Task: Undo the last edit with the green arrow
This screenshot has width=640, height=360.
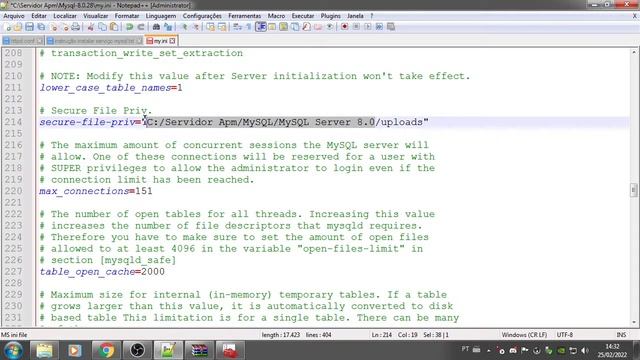Action: click(x=129, y=27)
